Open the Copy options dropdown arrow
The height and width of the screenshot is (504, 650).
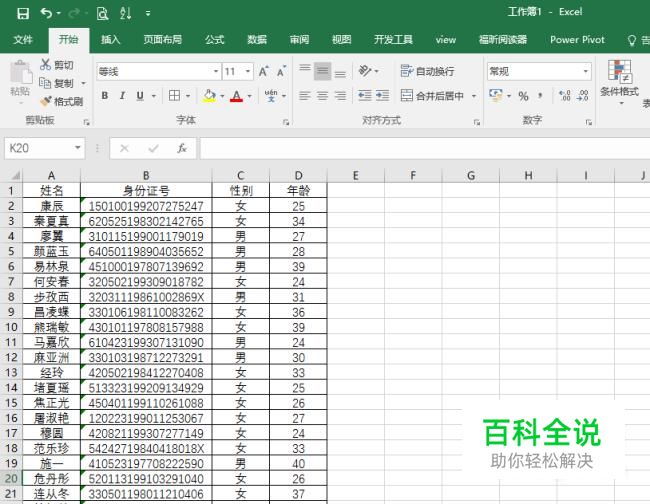click(x=83, y=83)
